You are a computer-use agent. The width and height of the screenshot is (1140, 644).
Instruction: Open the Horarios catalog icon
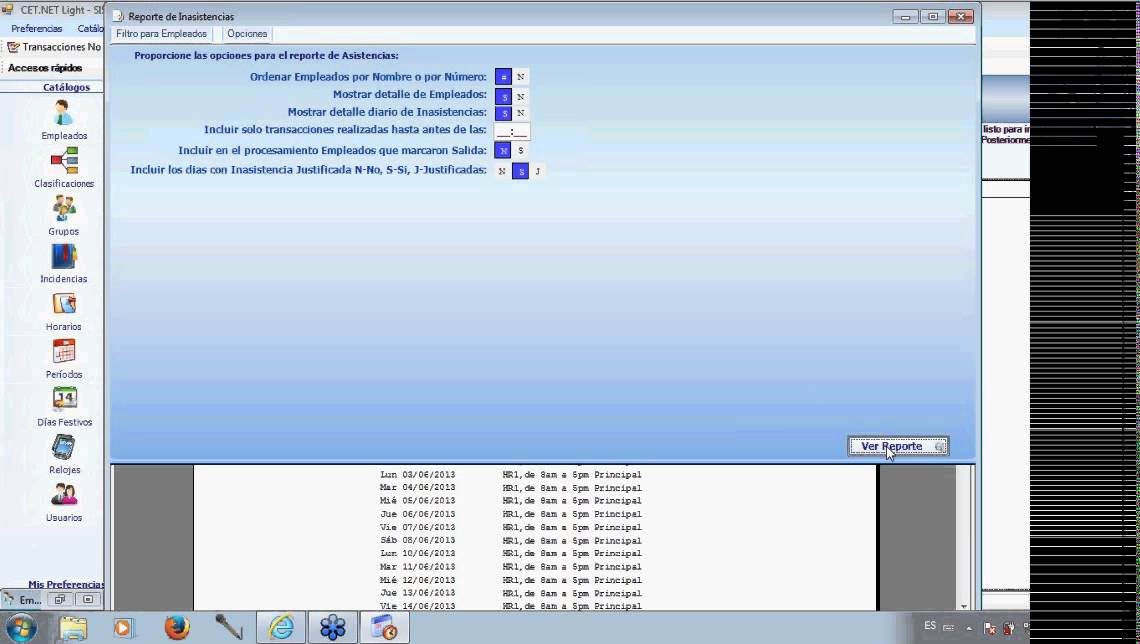pos(64,304)
